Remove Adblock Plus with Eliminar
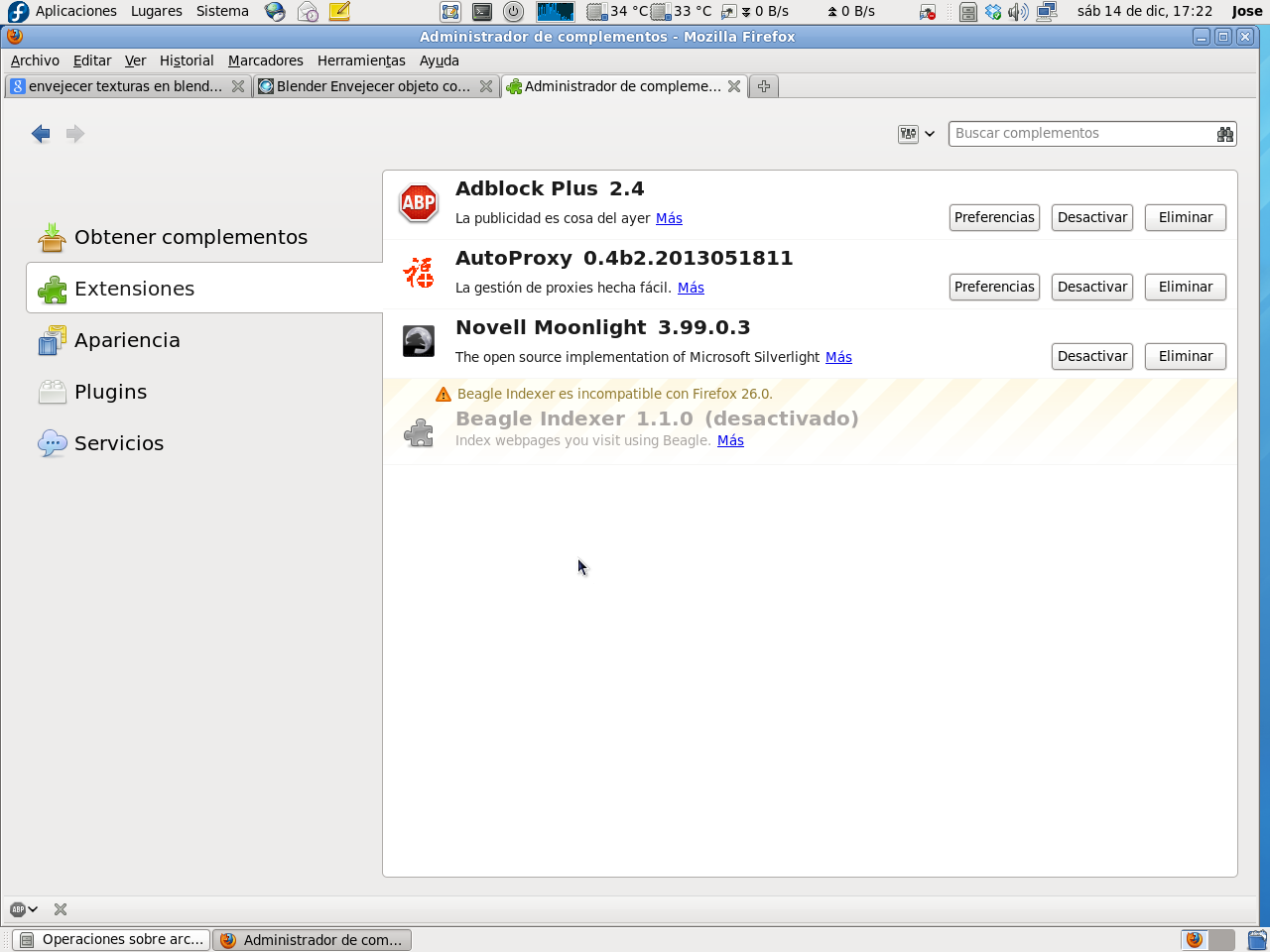 (1186, 217)
